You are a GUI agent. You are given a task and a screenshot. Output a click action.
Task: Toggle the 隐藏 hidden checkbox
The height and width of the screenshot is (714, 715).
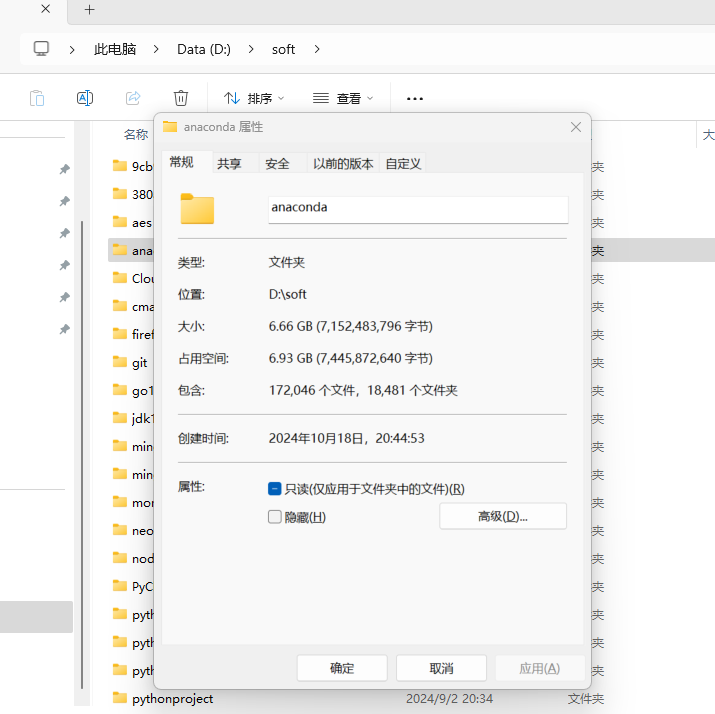pos(275,517)
